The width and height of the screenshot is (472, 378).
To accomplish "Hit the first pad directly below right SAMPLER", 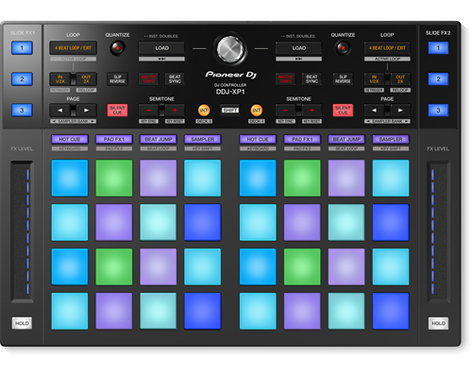I will pyautogui.click(x=391, y=178).
